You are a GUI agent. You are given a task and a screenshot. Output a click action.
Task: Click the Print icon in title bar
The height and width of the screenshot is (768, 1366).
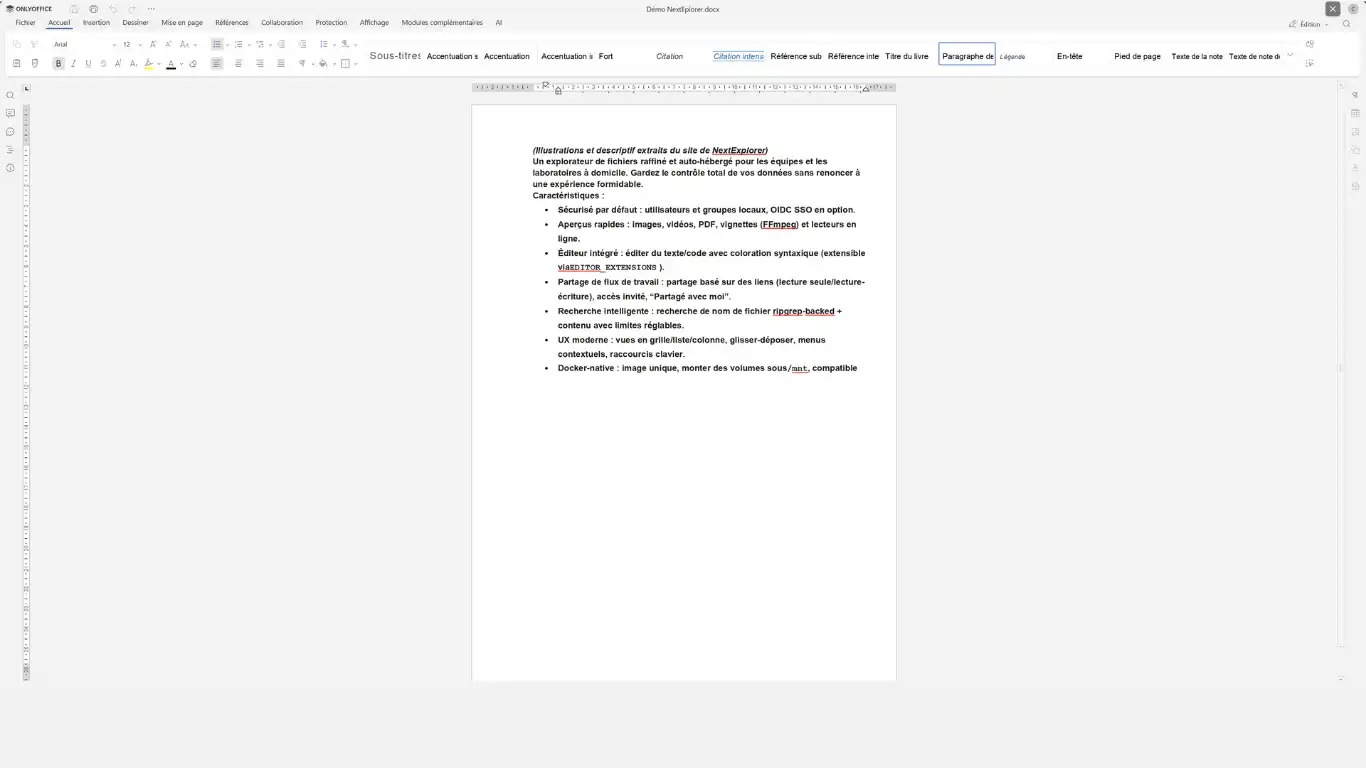(94, 9)
